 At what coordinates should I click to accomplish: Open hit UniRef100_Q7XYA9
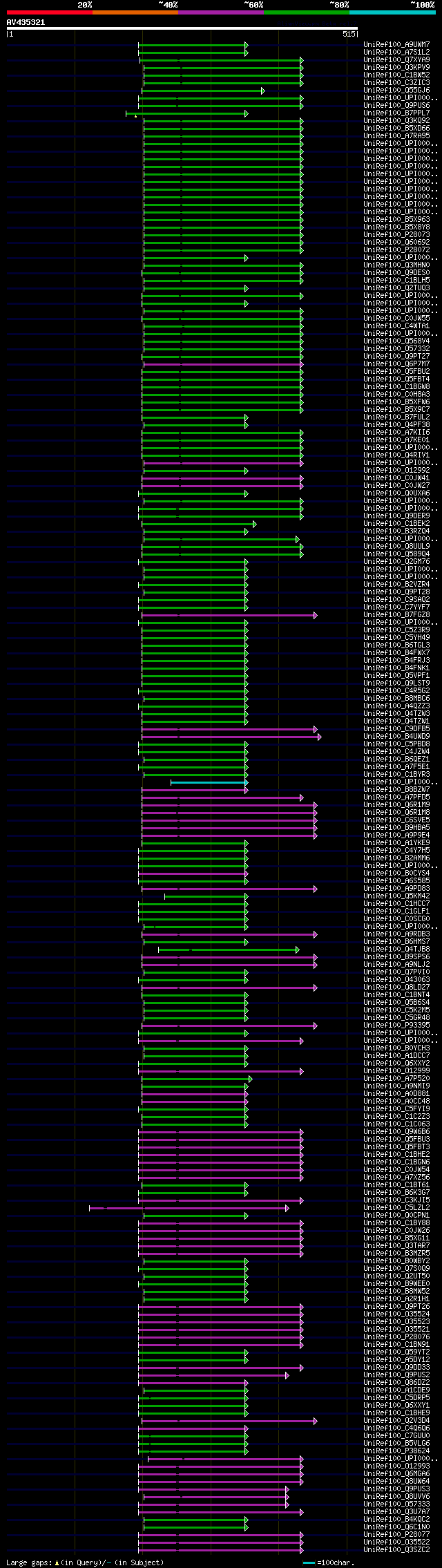coord(396,60)
